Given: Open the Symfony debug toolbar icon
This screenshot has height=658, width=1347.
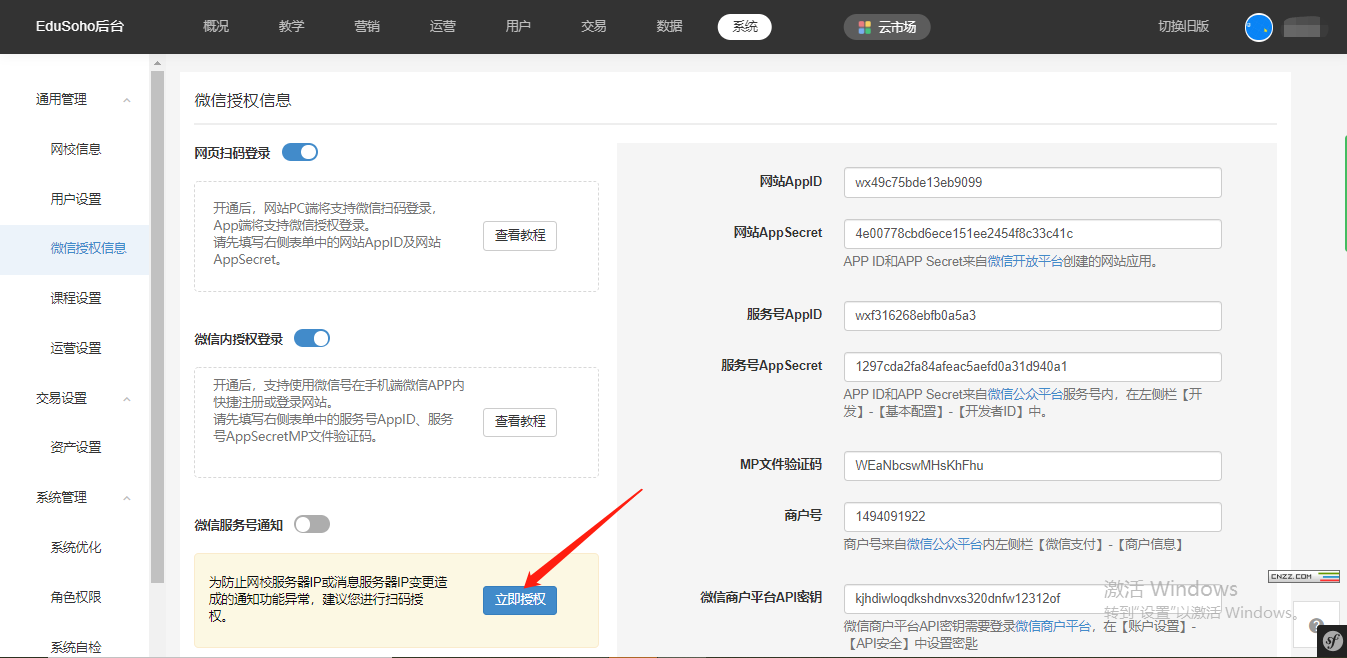Looking at the screenshot, I should [1331, 642].
